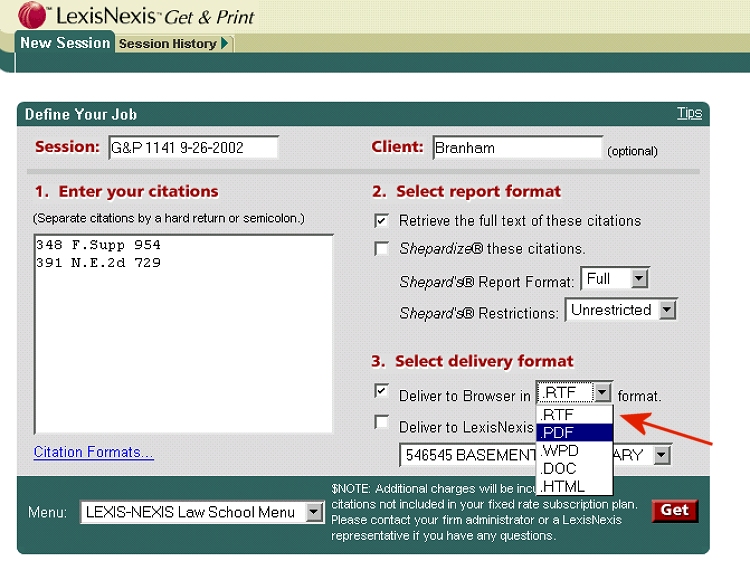750x561 pixels.
Task: Click the red Get button
Action: (674, 510)
